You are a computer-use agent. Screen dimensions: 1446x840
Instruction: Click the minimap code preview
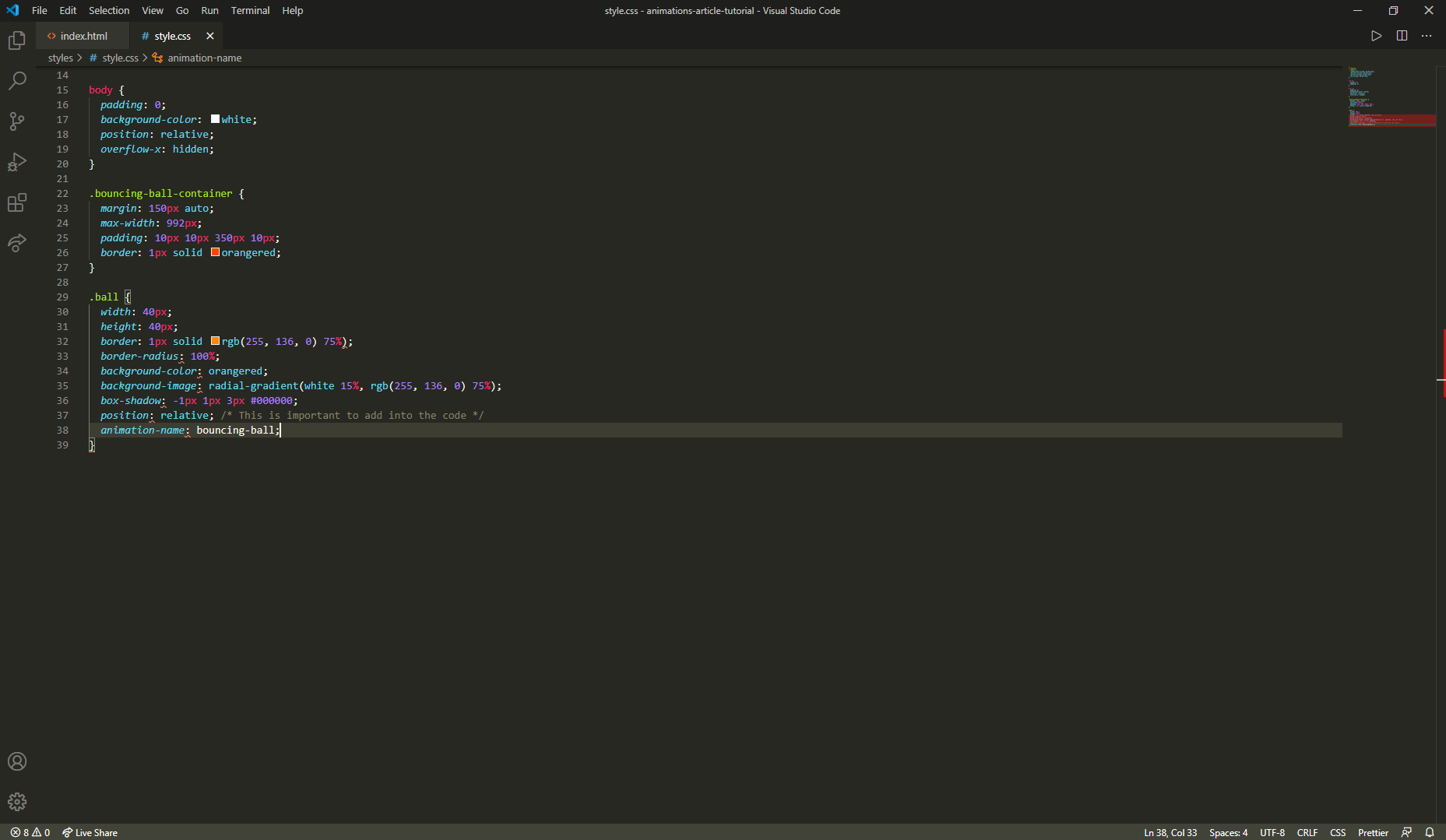point(1391,97)
